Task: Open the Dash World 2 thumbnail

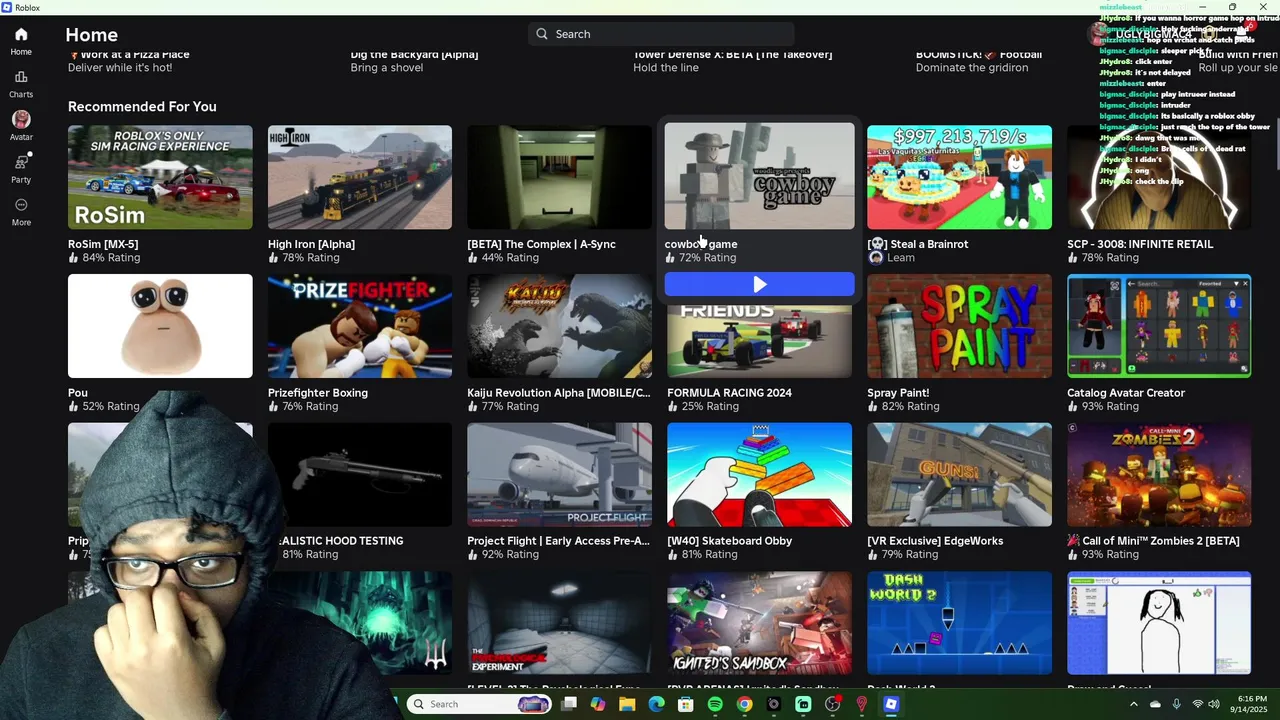Action: tap(959, 623)
